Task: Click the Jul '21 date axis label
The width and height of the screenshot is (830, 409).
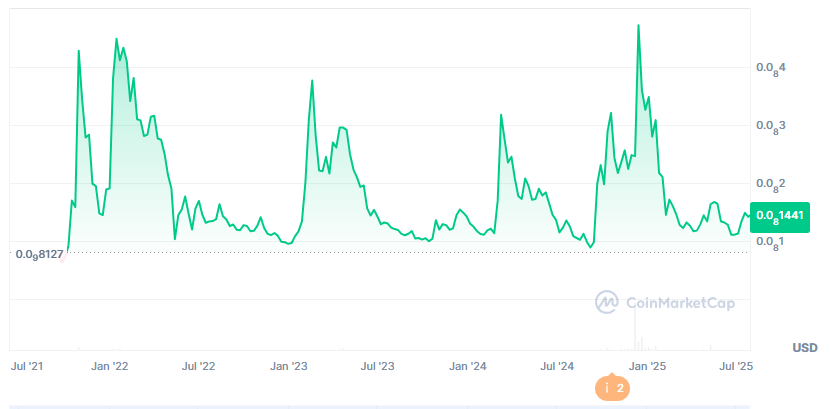Action: pyautogui.click(x=26, y=366)
